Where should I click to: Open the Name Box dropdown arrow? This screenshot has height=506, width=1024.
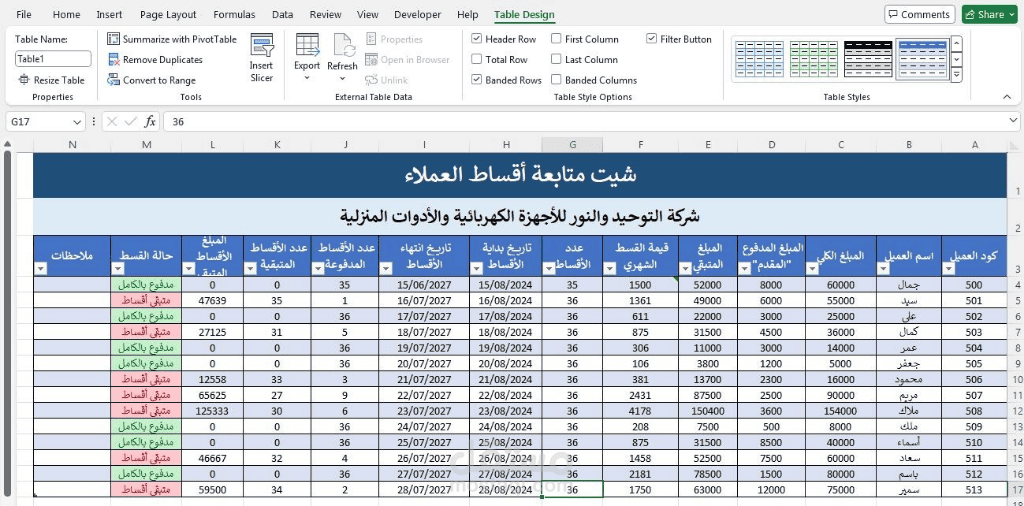point(78,121)
